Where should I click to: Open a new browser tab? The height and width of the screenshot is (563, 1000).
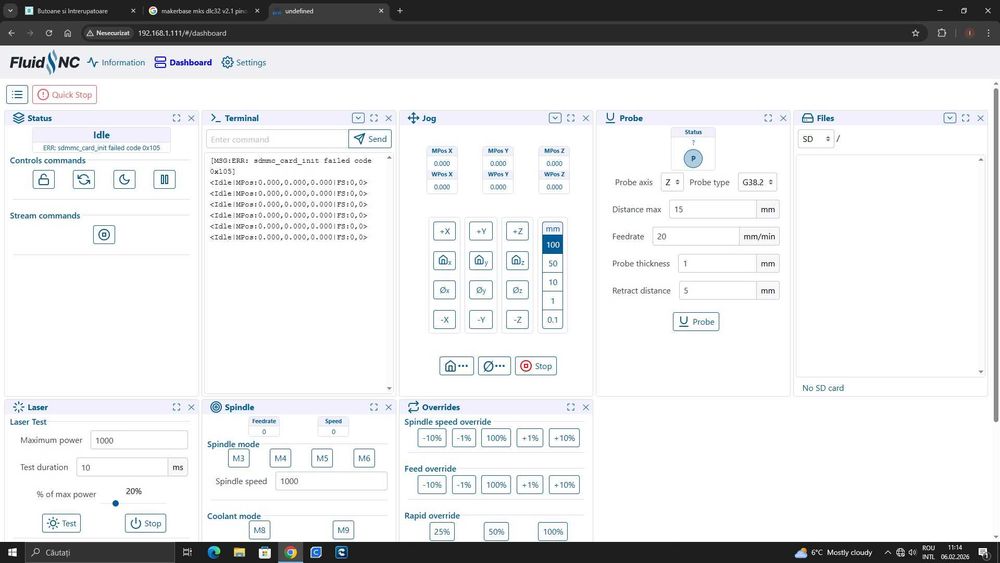tap(400, 11)
